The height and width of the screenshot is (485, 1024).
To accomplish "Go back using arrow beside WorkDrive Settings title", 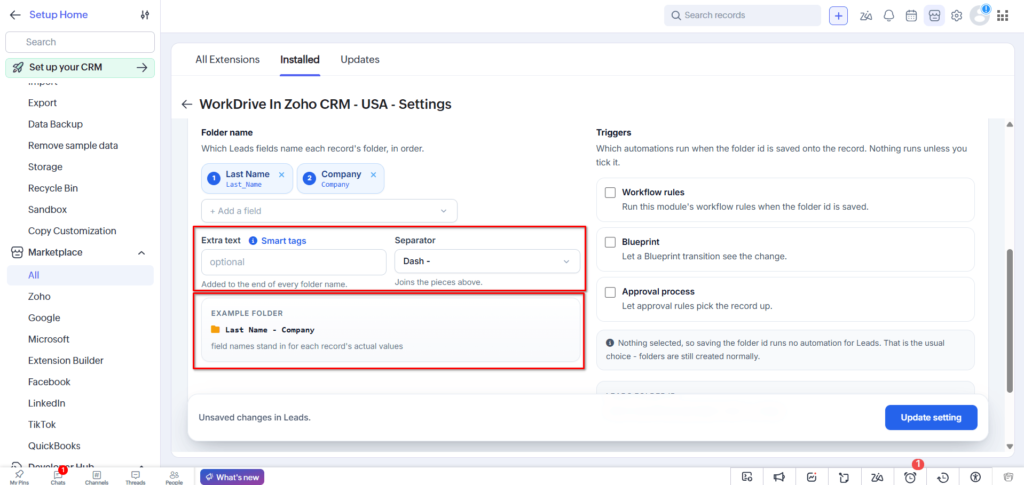I will coord(187,104).
